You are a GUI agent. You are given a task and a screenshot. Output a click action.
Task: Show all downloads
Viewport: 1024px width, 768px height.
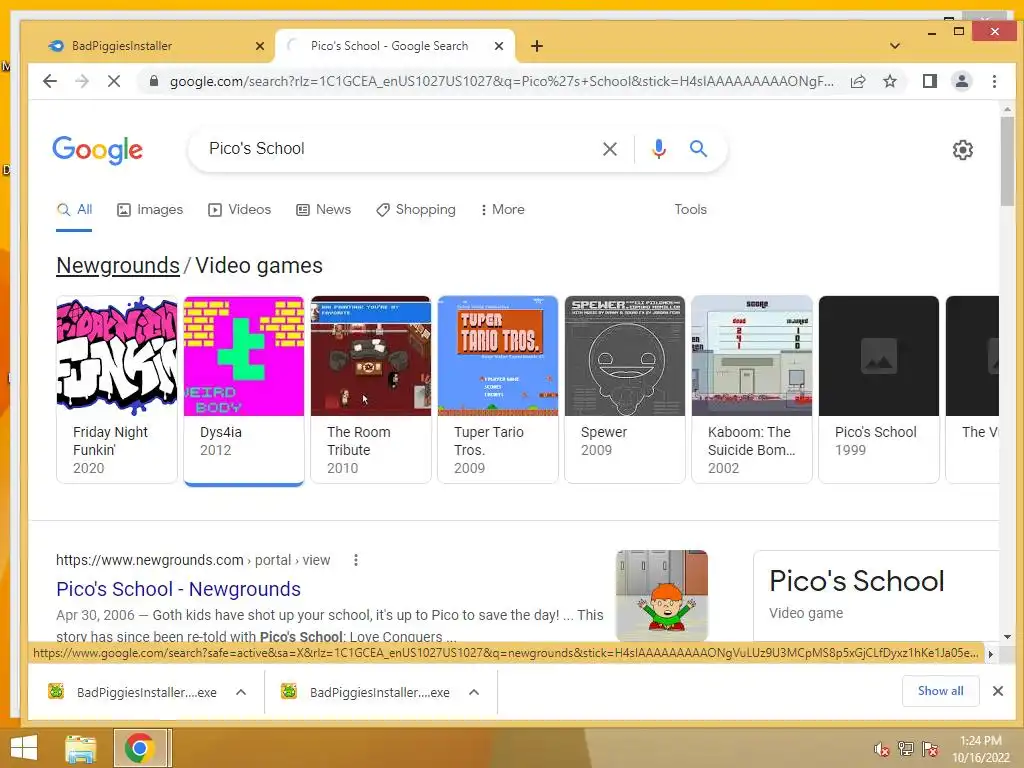pyautogui.click(x=940, y=691)
